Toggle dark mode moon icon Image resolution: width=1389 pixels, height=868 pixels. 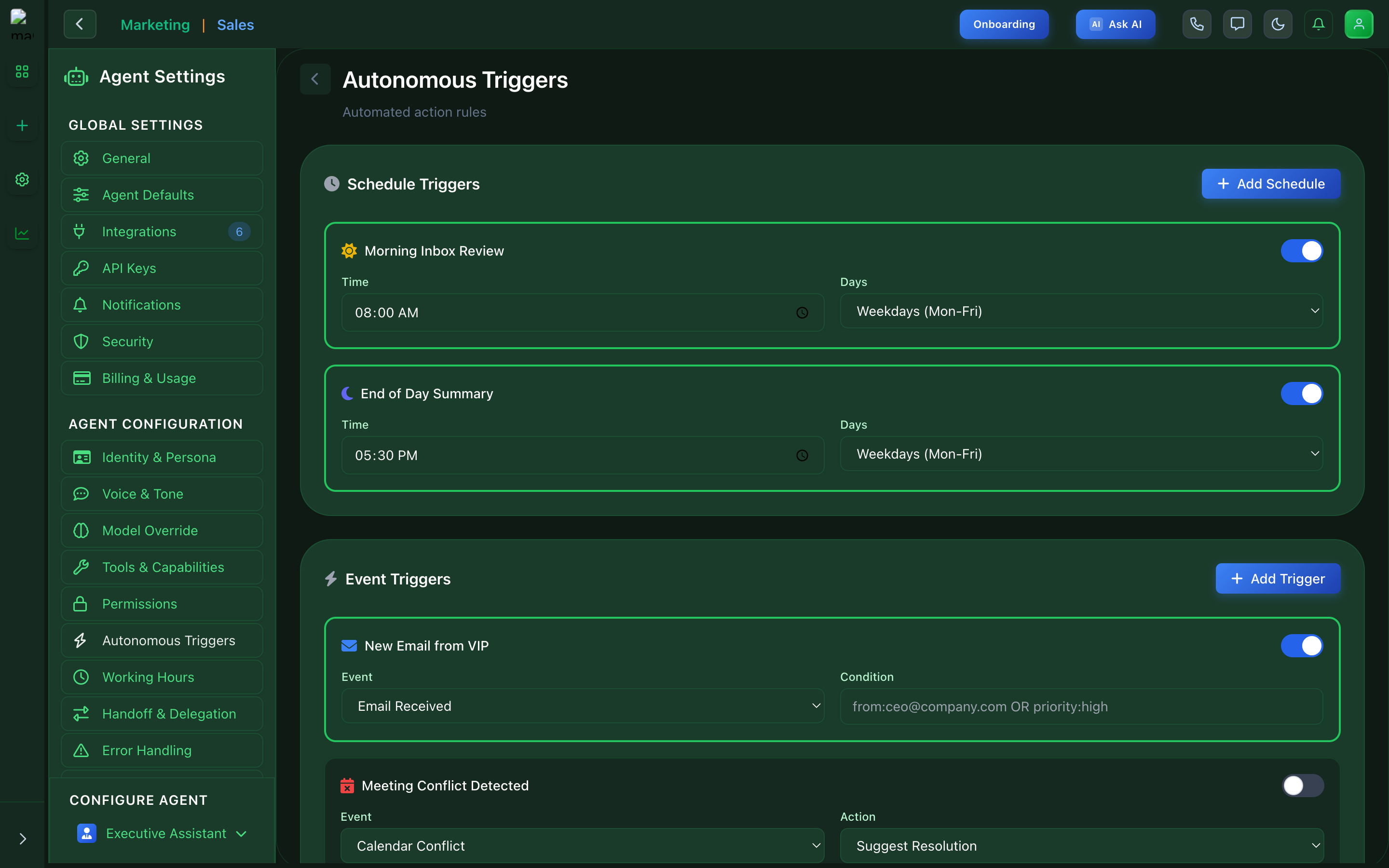(1278, 24)
